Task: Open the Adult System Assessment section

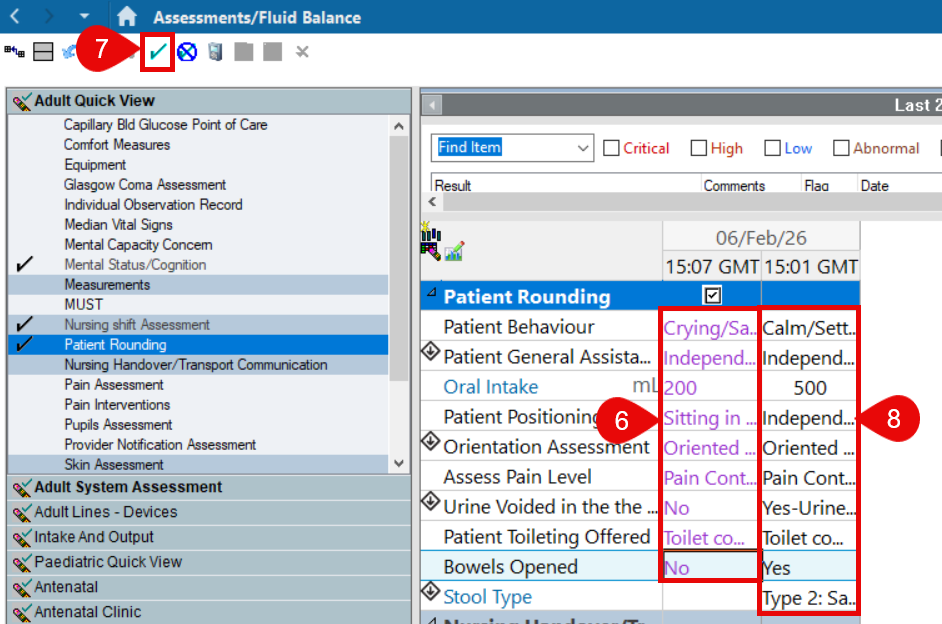Action: 128,487
